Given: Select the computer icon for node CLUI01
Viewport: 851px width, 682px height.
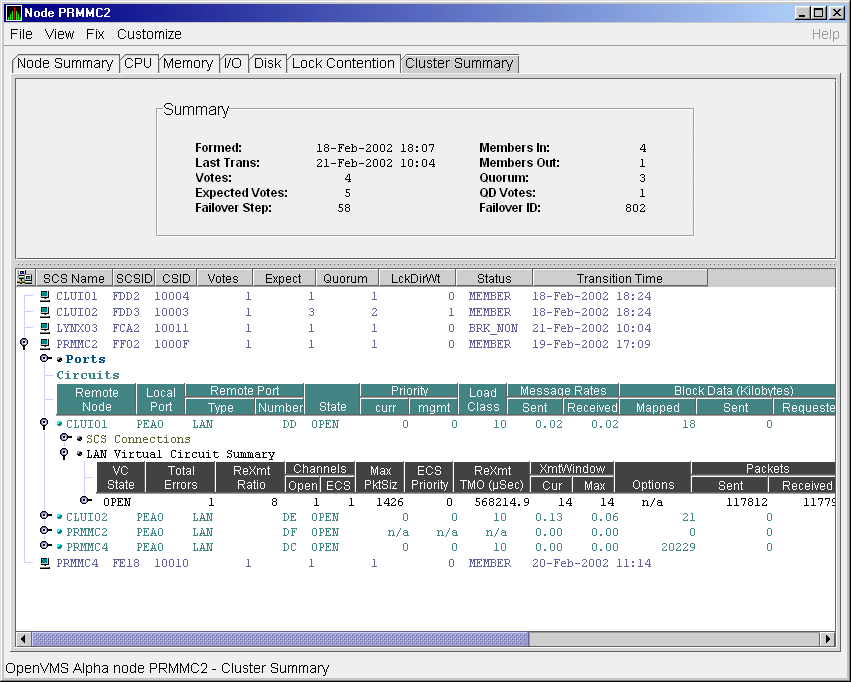Looking at the screenshot, I should point(46,296).
